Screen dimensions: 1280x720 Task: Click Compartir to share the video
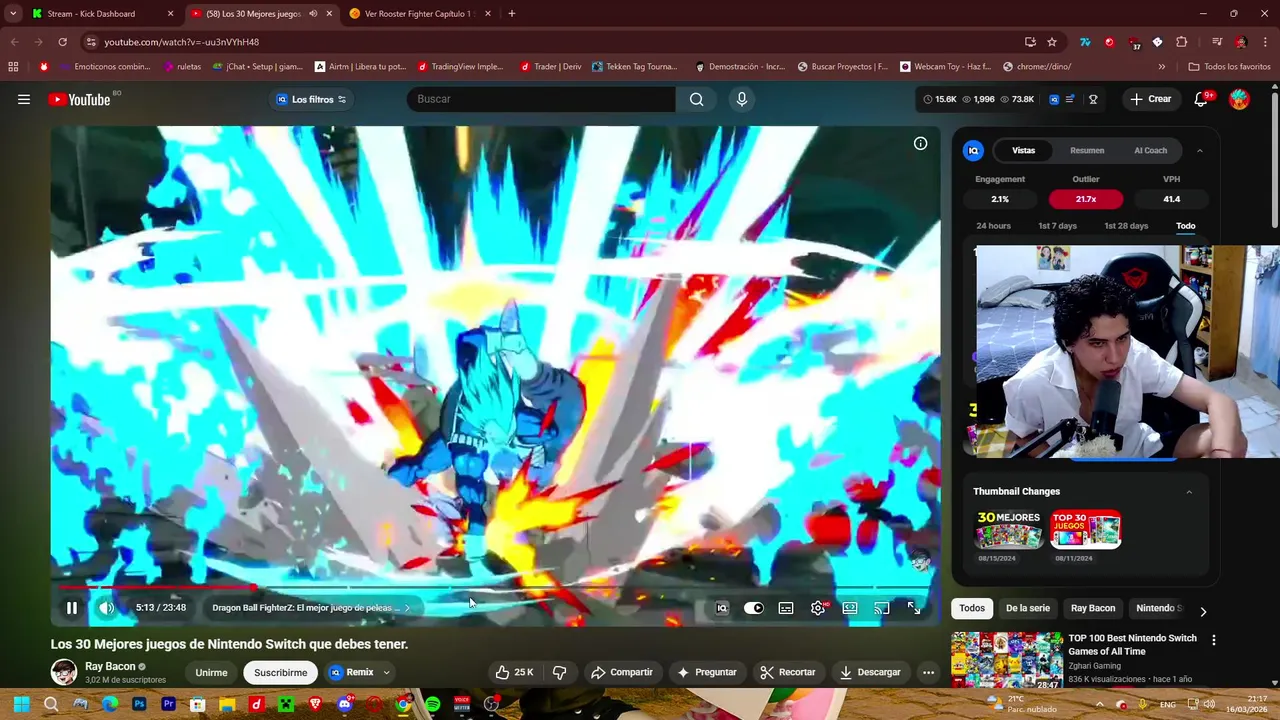tap(621, 672)
